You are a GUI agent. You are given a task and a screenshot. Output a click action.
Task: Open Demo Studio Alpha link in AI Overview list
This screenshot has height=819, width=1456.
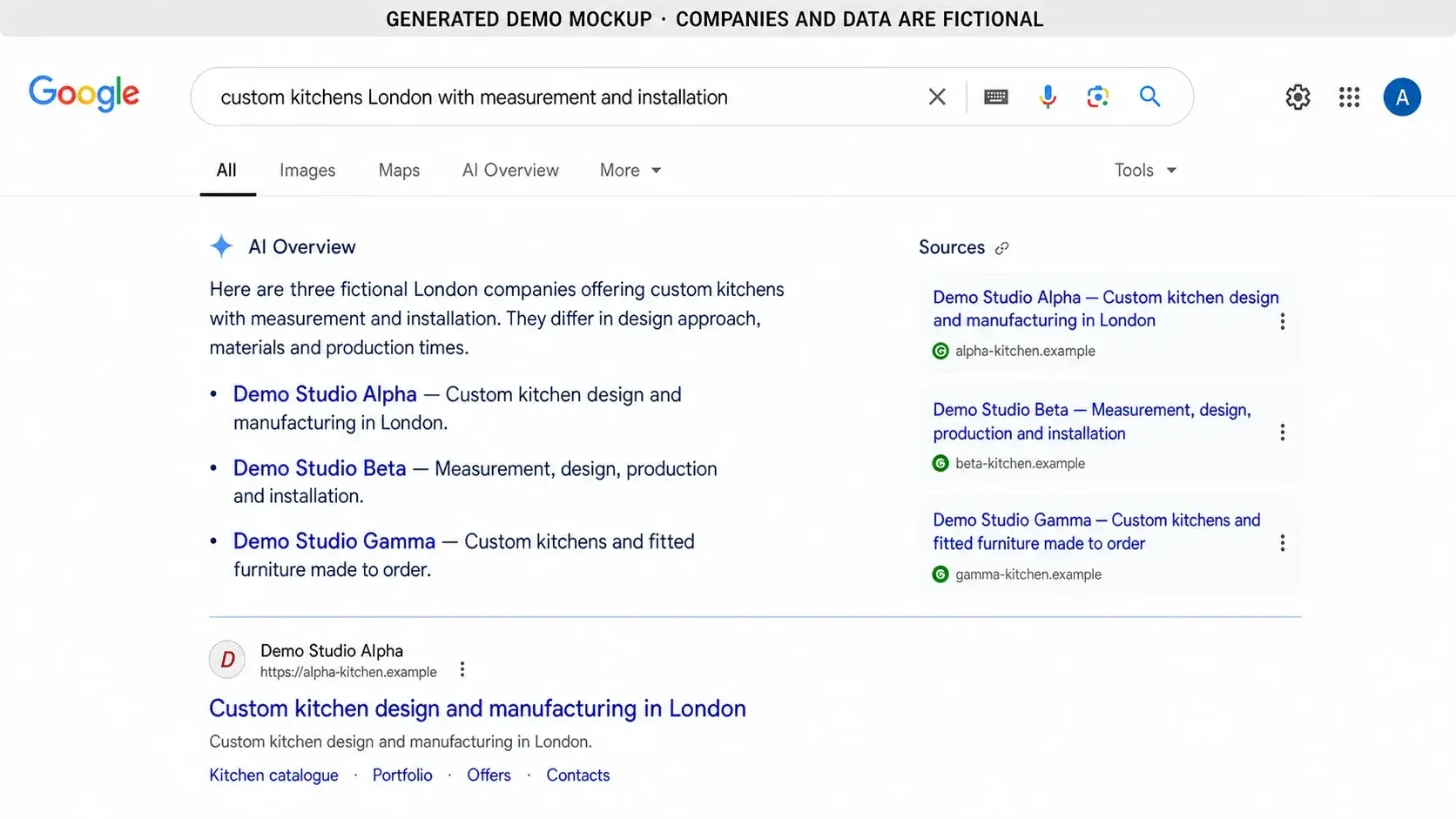[325, 394]
